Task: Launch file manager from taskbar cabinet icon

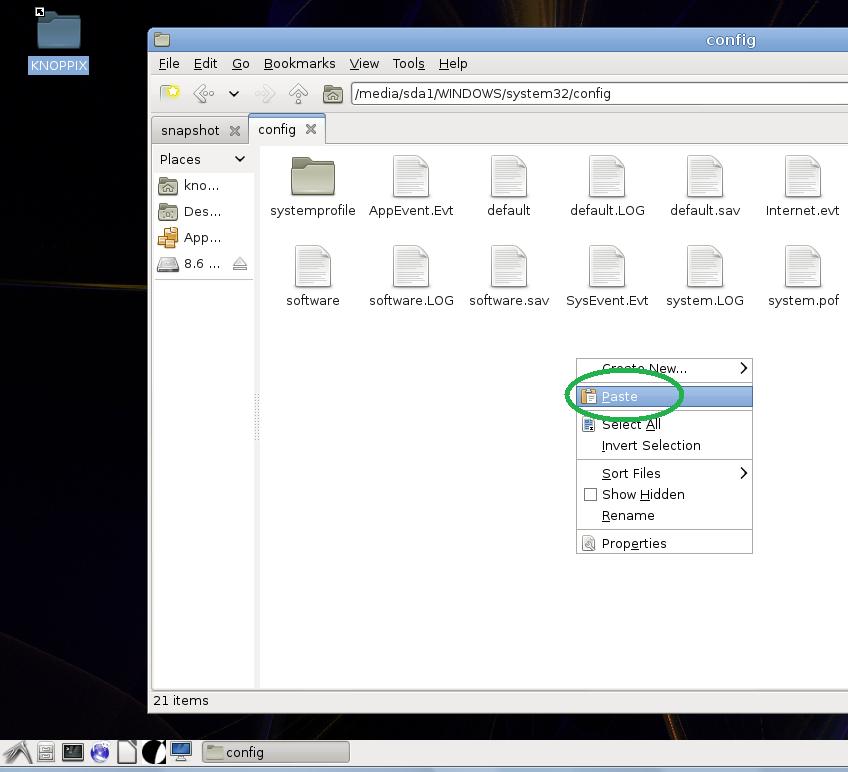Action: (x=46, y=752)
